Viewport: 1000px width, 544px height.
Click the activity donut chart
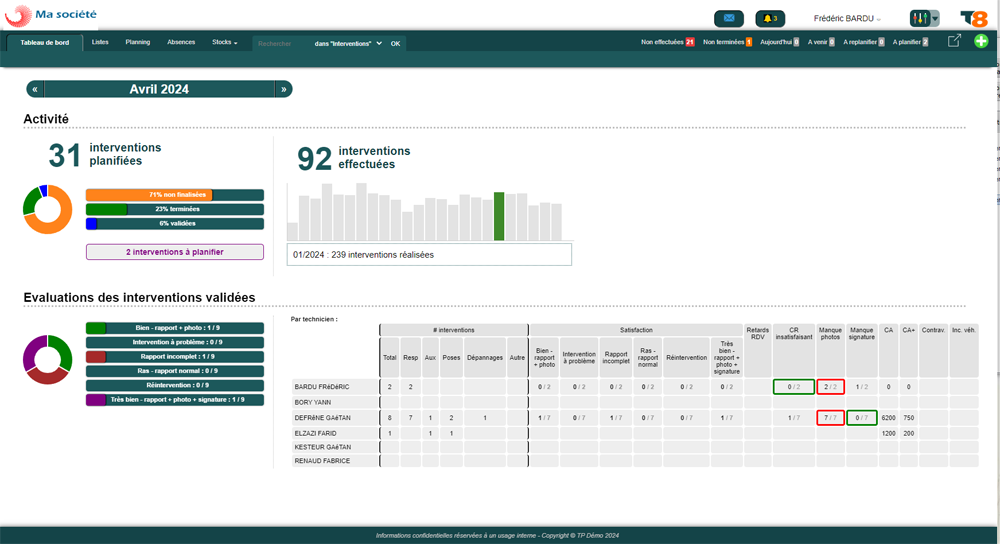tap(48, 209)
